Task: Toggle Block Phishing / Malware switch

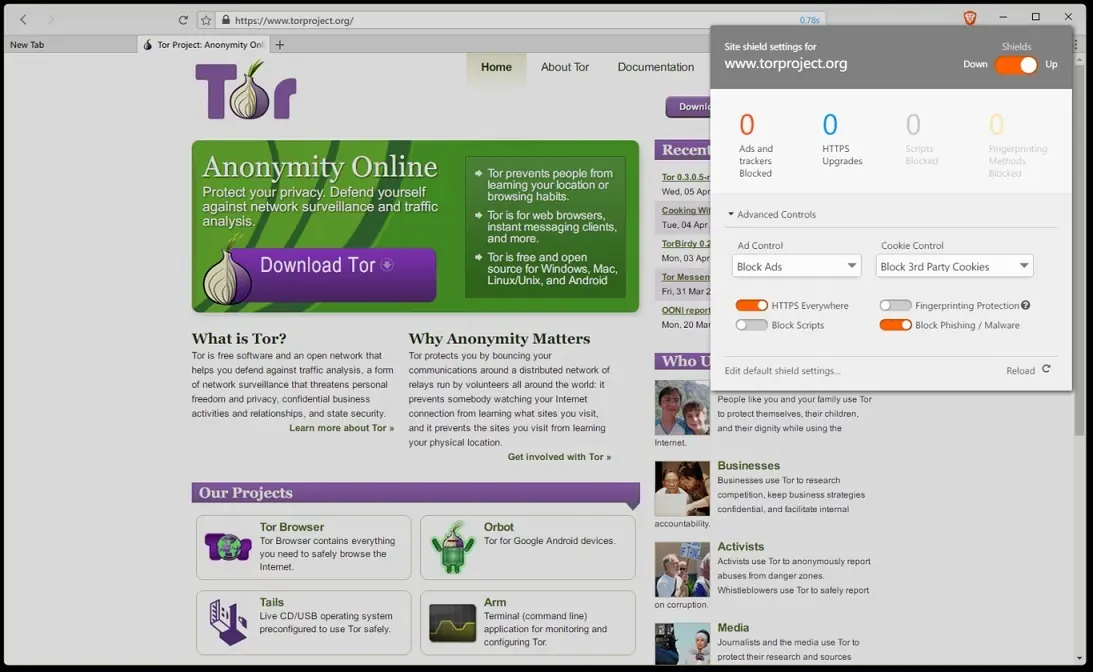Action: point(895,325)
